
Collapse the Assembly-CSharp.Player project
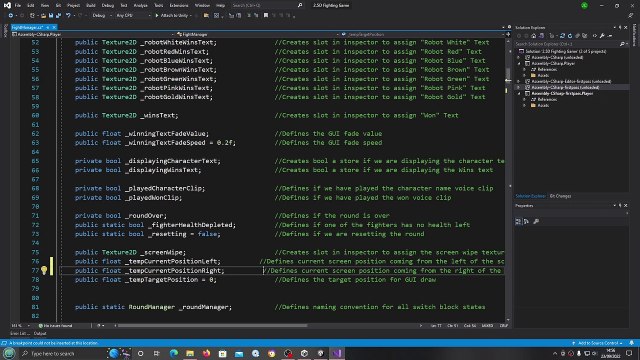tap(519, 64)
